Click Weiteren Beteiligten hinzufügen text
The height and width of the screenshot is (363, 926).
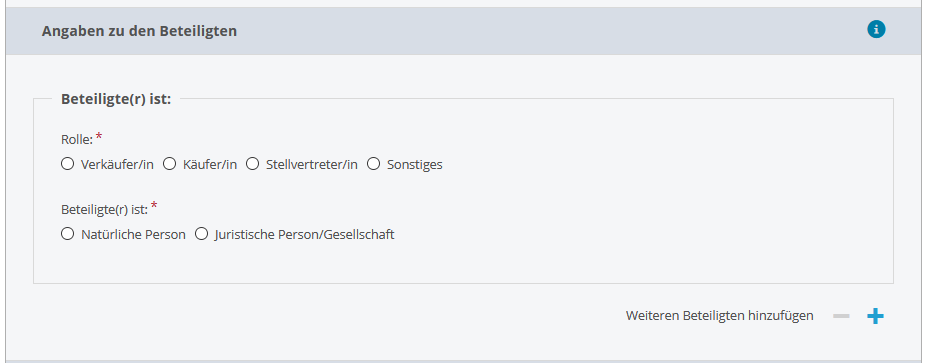tap(720, 316)
